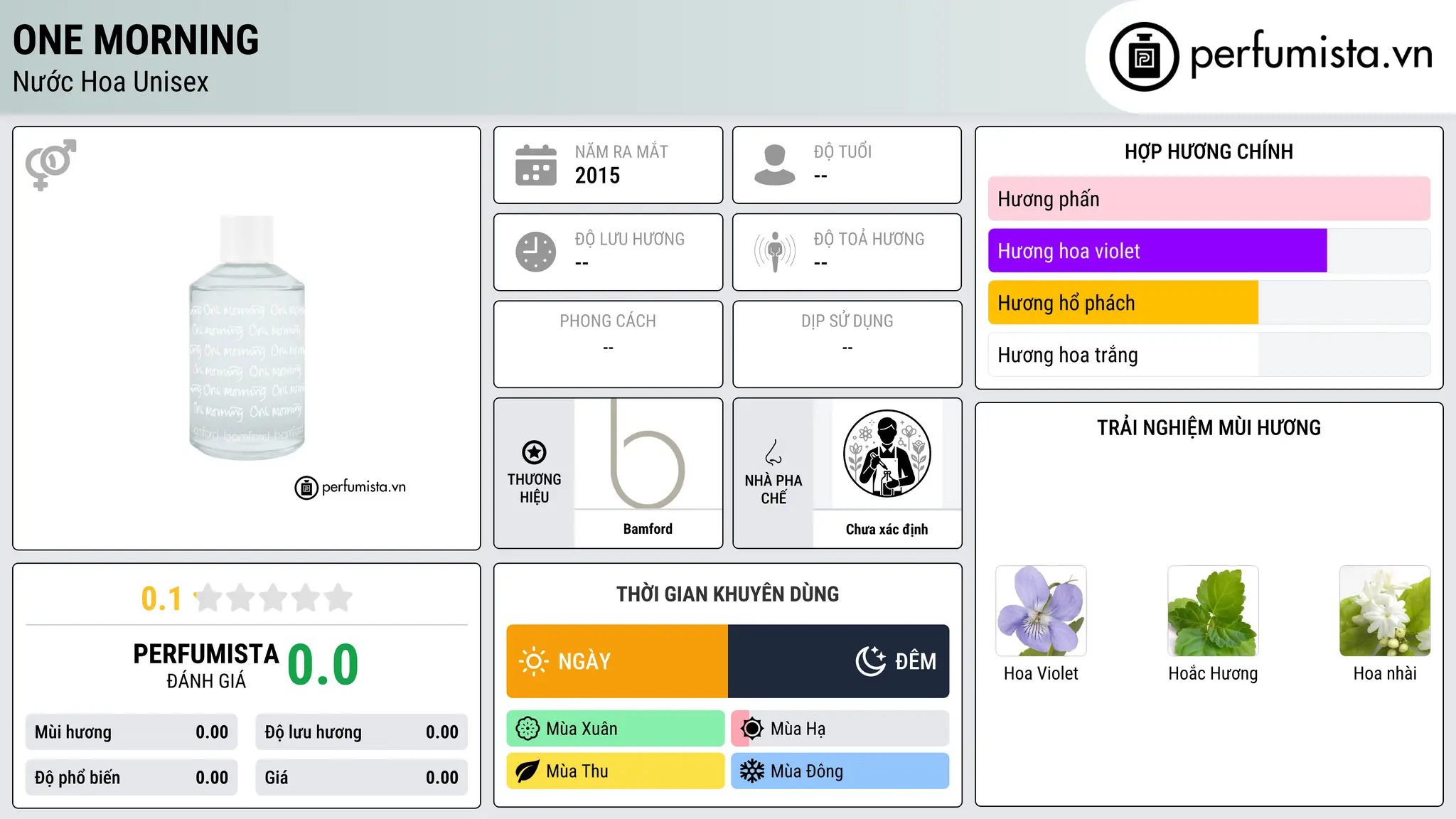Click the PERFUMISTA ĐÁNH GIÁ label
This screenshot has height=819, width=1456.
point(206,665)
